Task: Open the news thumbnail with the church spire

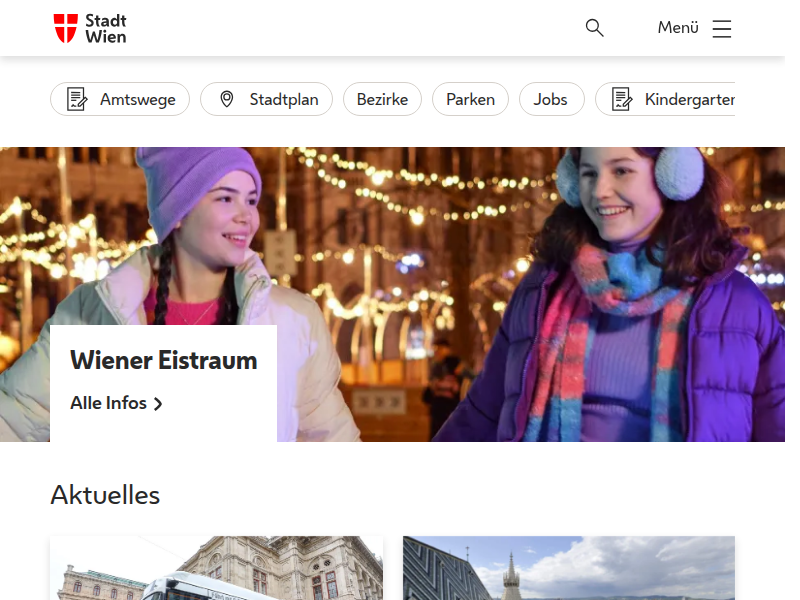Action: click(x=568, y=568)
